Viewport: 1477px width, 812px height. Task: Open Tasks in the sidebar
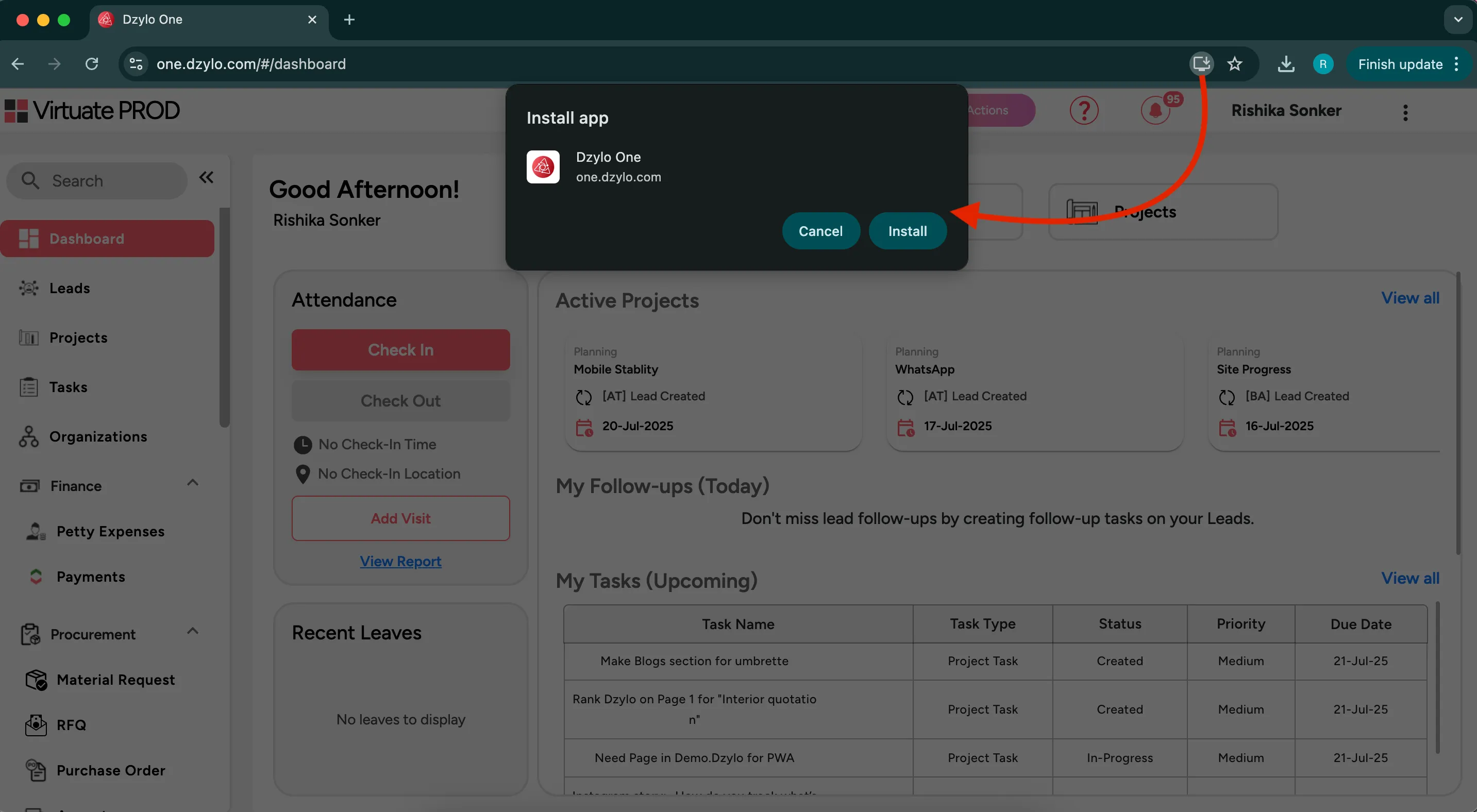click(68, 387)
